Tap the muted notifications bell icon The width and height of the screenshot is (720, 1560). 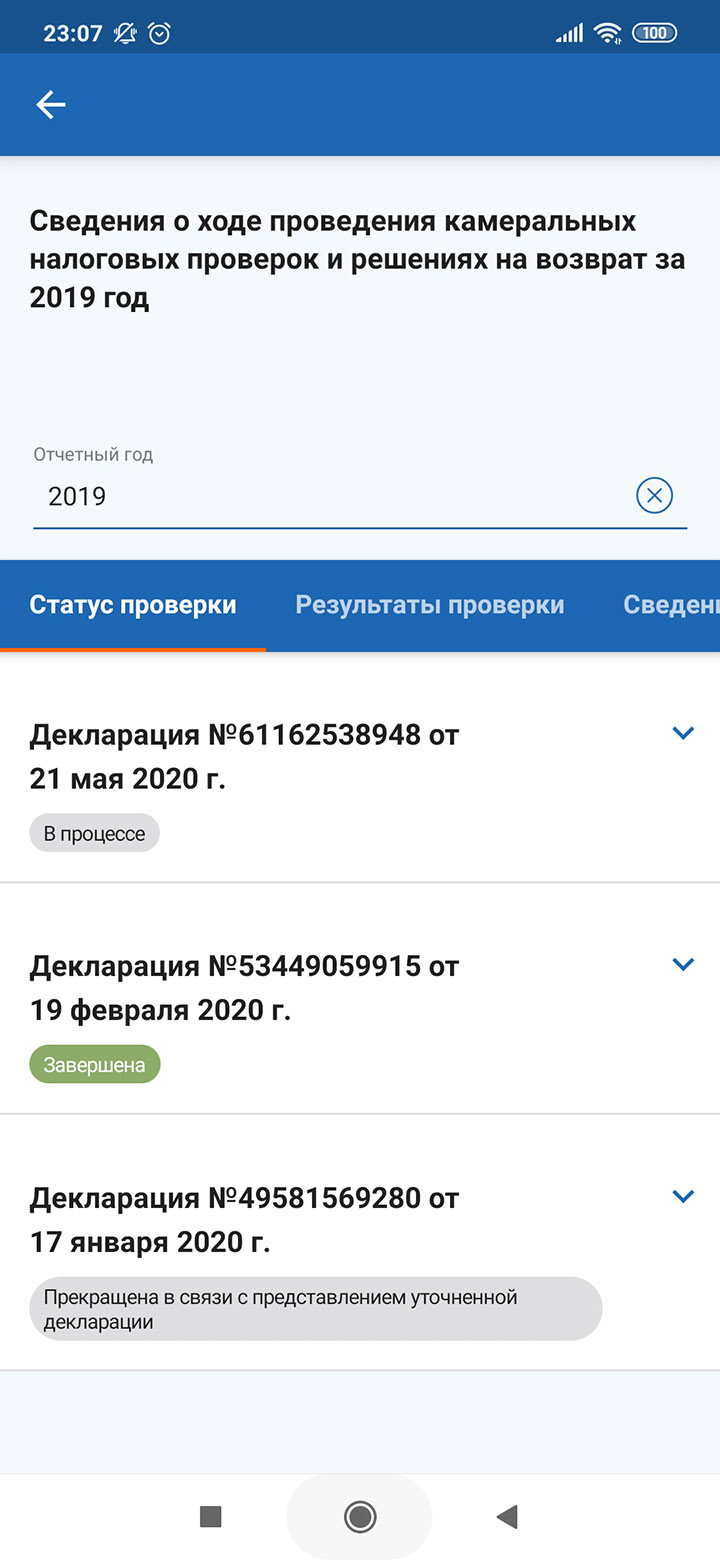tap(125, 33)
